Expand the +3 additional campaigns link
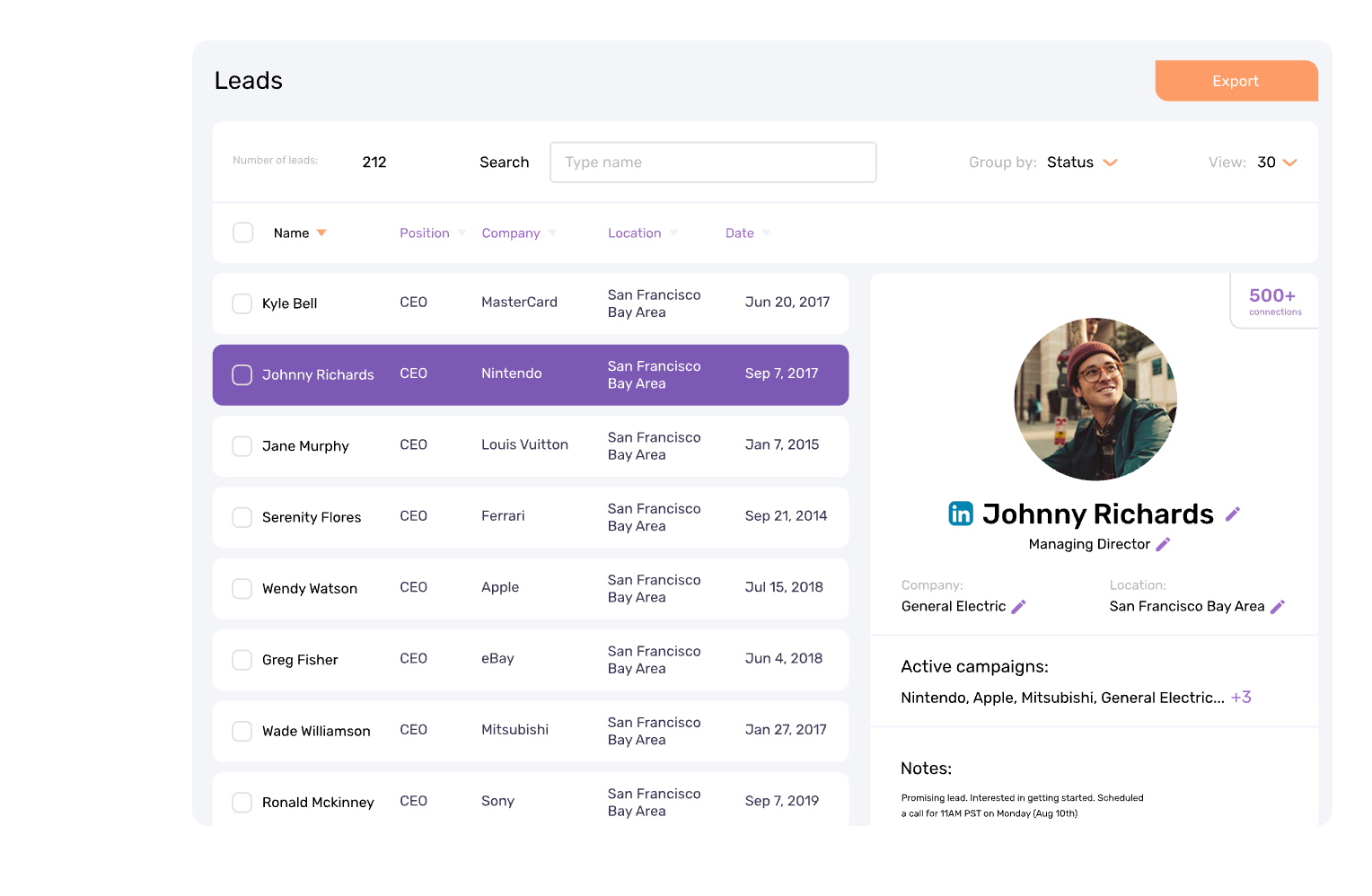 [1241, 697]
